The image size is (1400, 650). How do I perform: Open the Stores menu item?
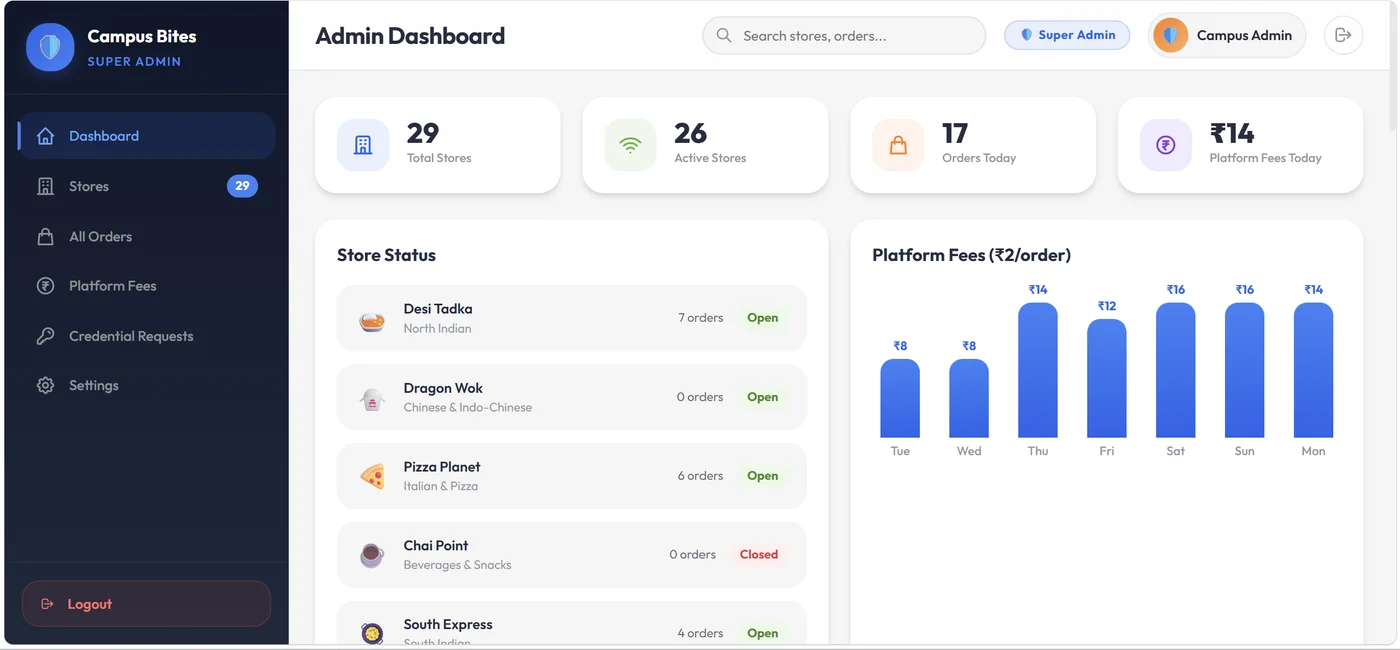pos(146,186)
